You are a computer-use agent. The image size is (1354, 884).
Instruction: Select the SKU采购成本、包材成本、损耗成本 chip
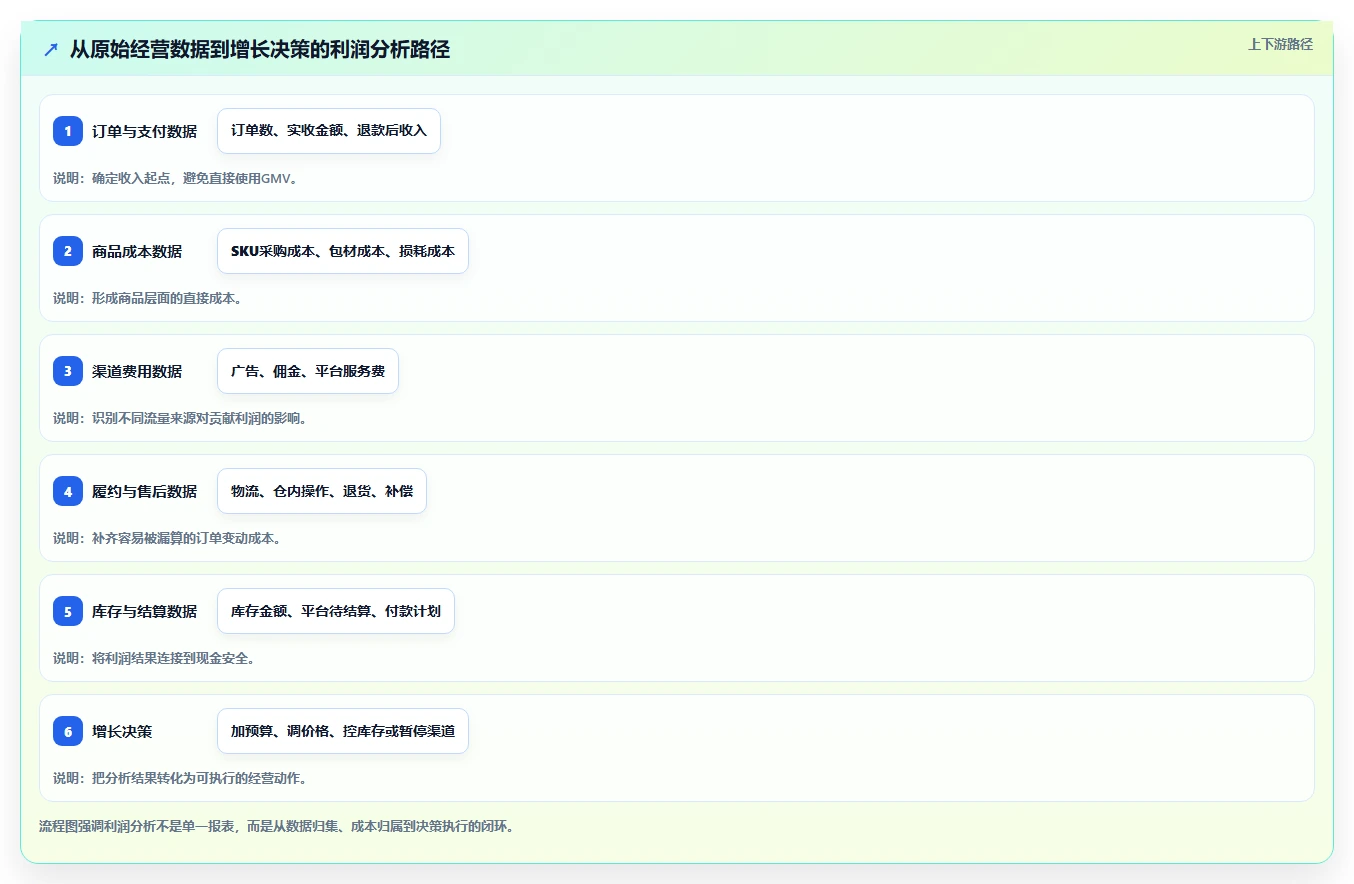coord(343,251)
